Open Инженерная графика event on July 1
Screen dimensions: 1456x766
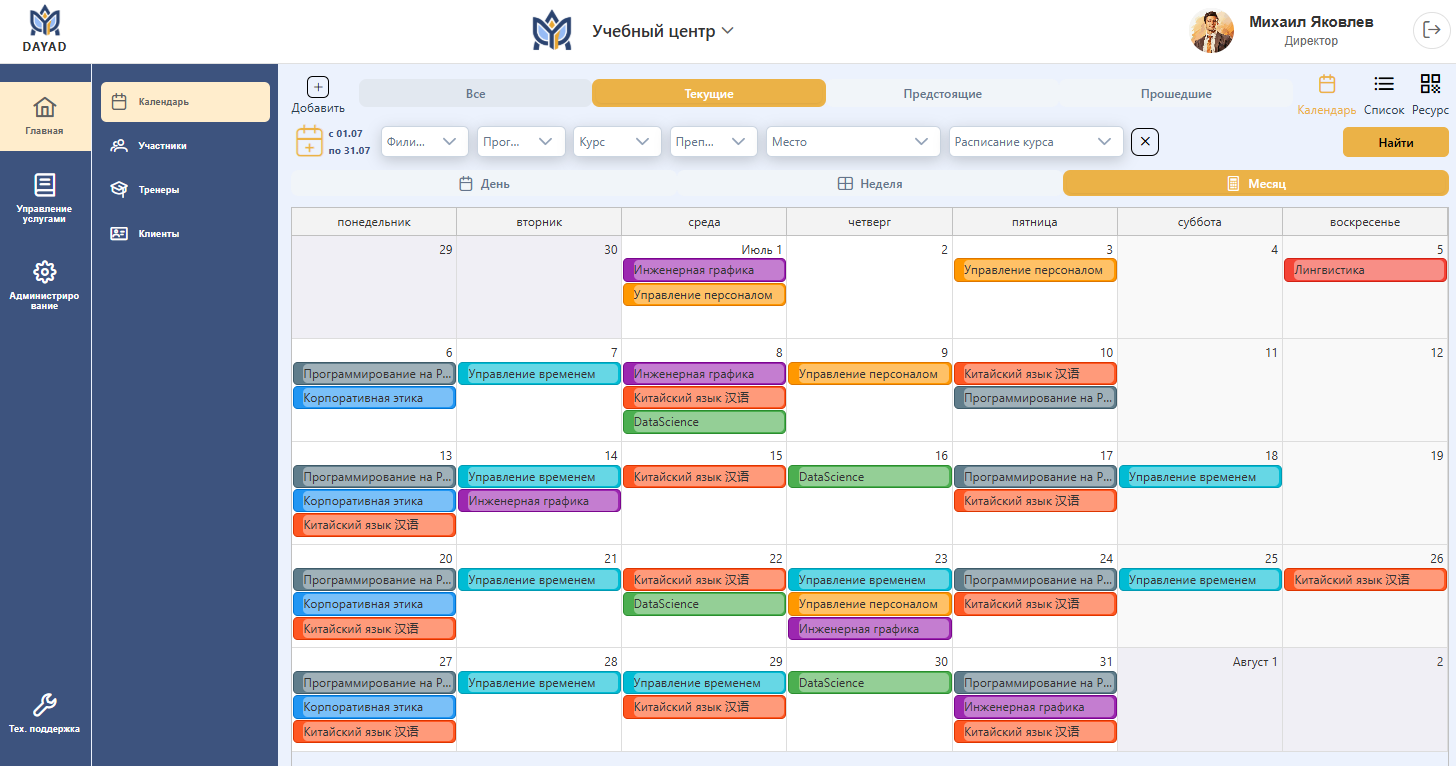704,270
